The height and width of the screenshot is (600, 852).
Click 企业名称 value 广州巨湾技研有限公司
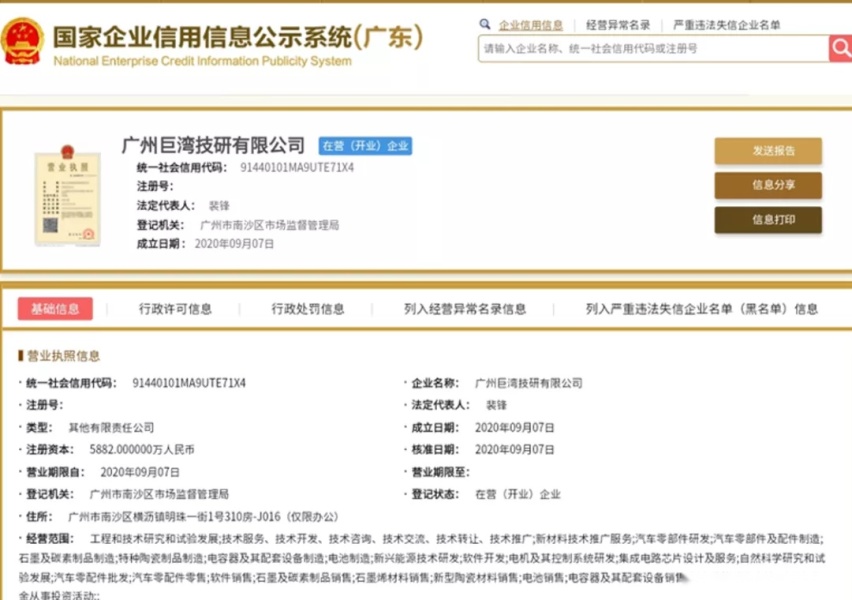pos(528,383)
